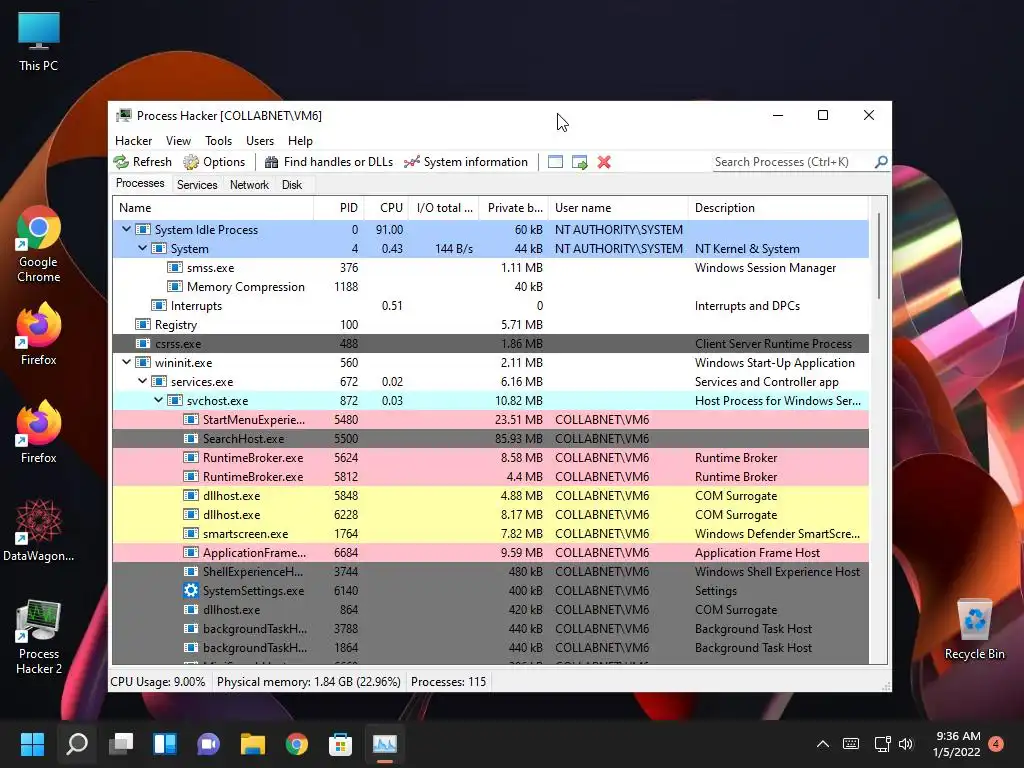Collapse System Idle Process tree
The height and width of the screenshot is (768, 1024).
point(127,229)
